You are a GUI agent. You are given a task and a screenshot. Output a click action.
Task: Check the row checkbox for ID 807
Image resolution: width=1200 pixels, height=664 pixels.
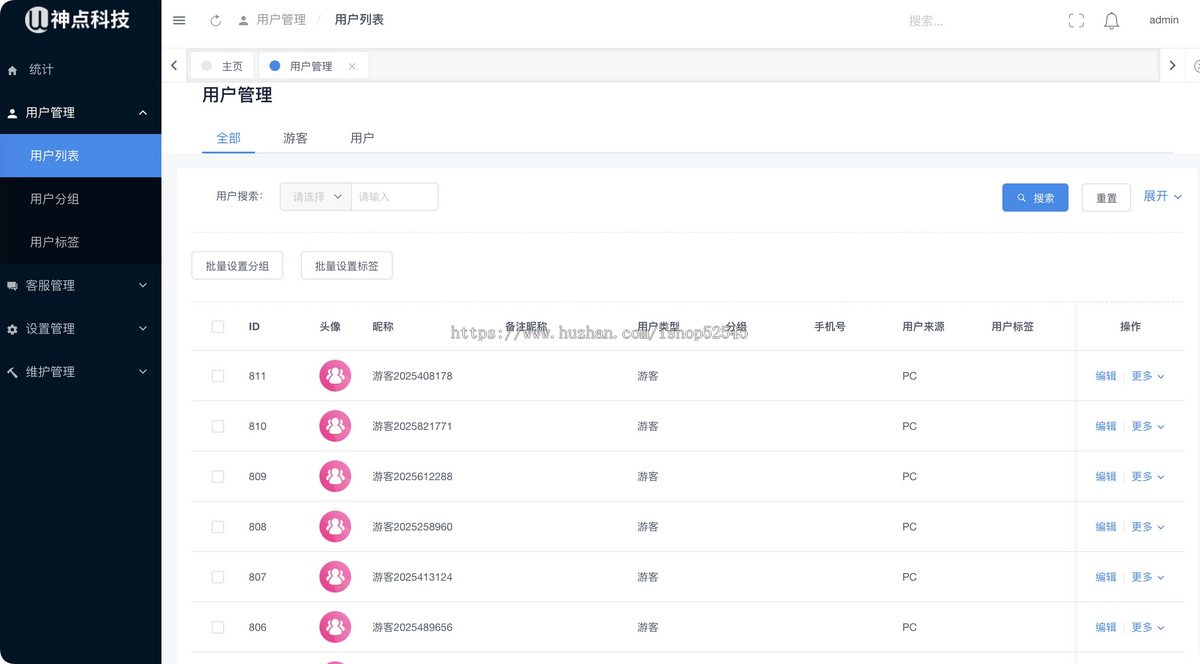(218, 577)
